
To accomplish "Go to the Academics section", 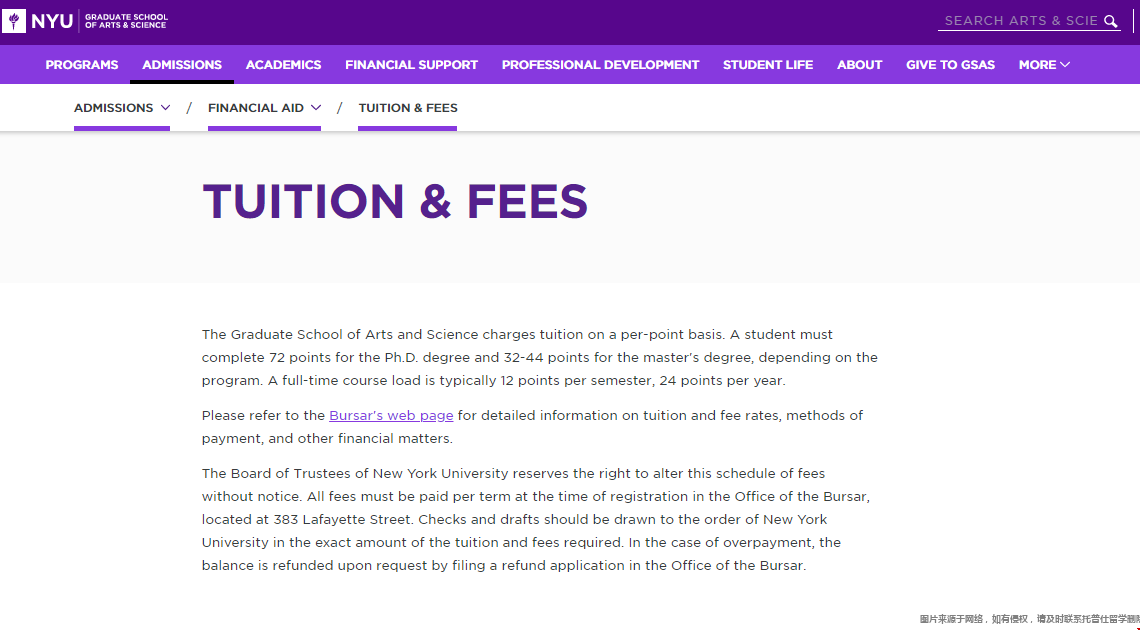I will tap(283, 65).
